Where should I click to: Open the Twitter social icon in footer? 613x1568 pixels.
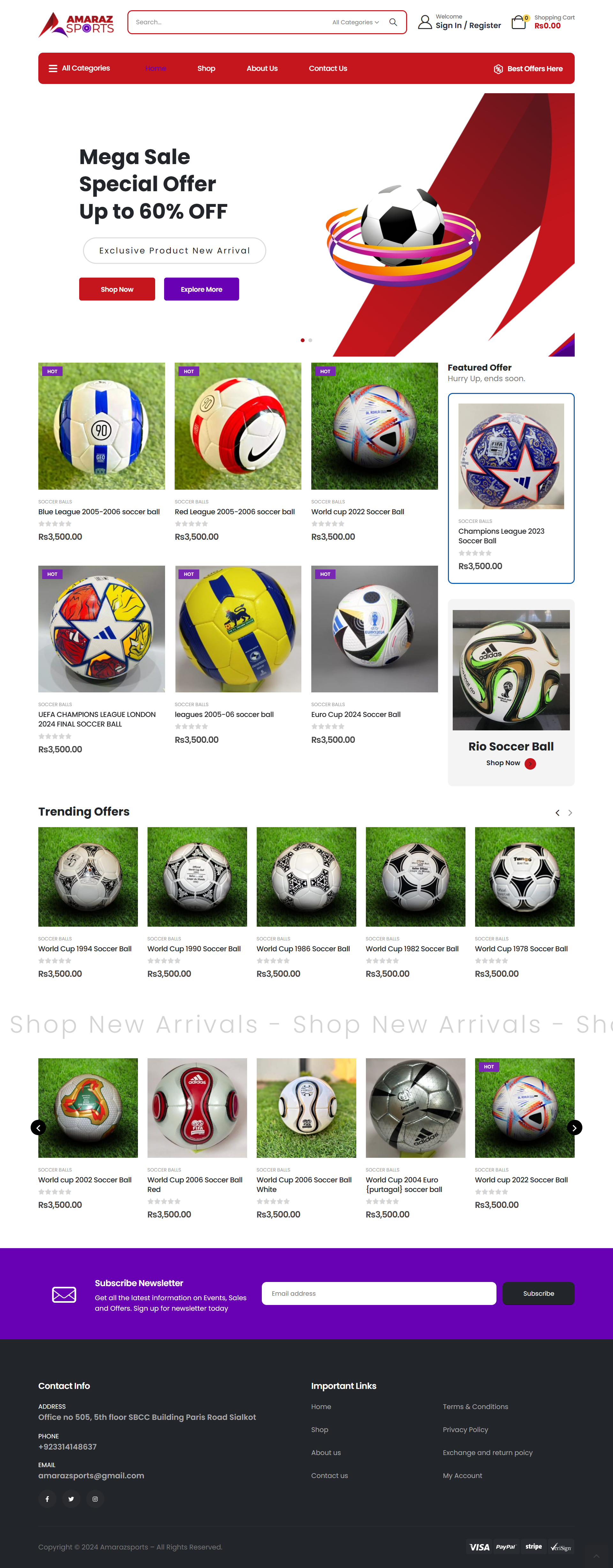tap(71, 1499)
